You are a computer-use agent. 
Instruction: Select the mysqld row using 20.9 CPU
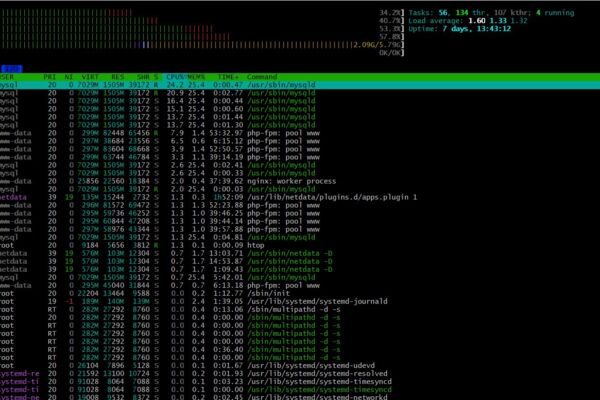(300, 93)
